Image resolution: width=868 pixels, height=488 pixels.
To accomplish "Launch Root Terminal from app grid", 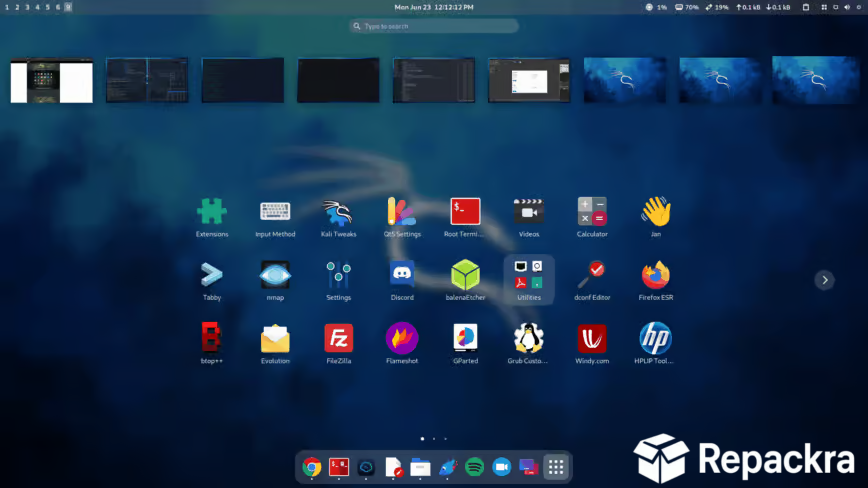I will 465,217.
